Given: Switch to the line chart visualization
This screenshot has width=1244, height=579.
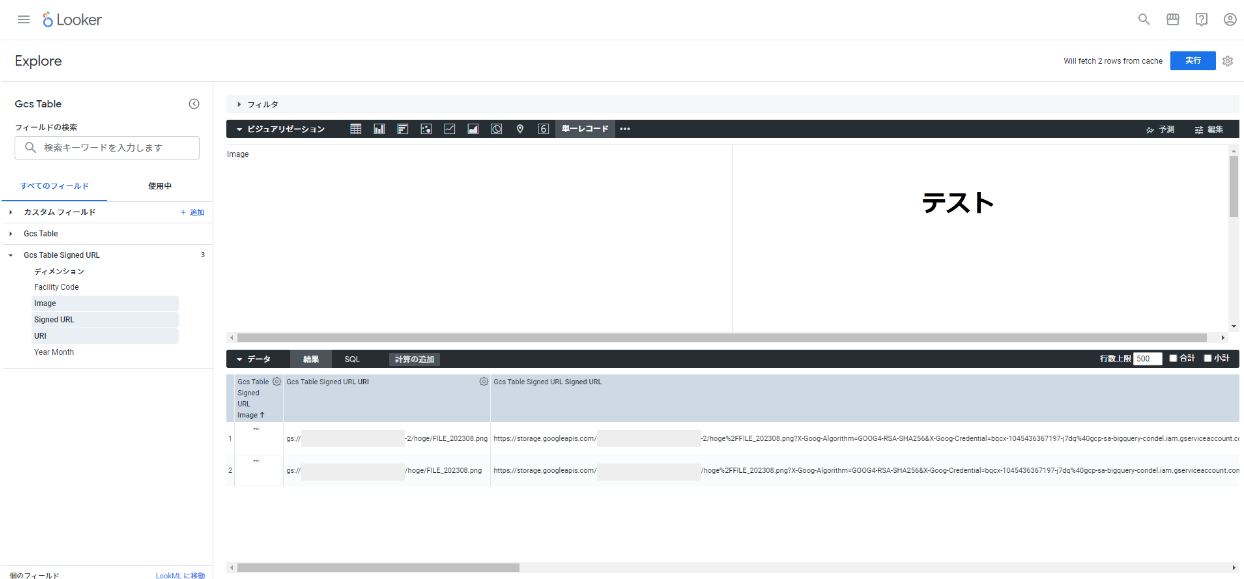Looking at the screenshot, I should tap(449, 128).
